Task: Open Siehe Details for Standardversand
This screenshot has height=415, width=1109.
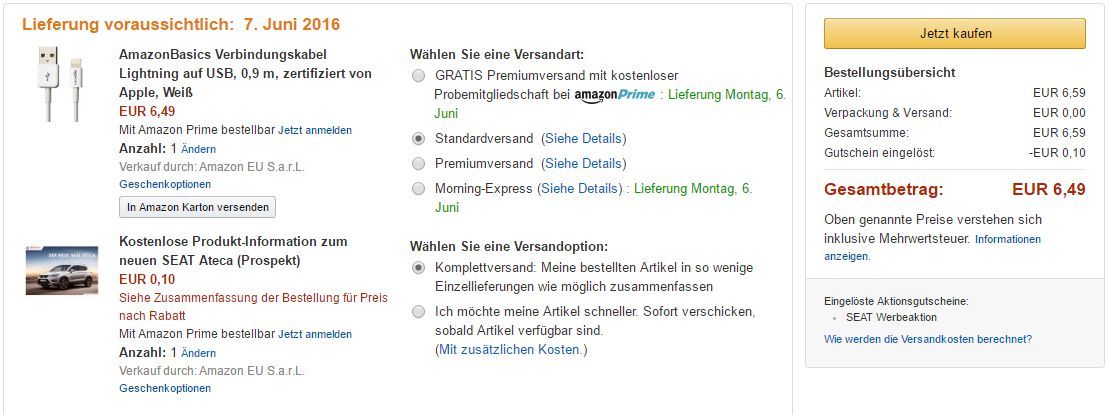Action: (583, 138)
